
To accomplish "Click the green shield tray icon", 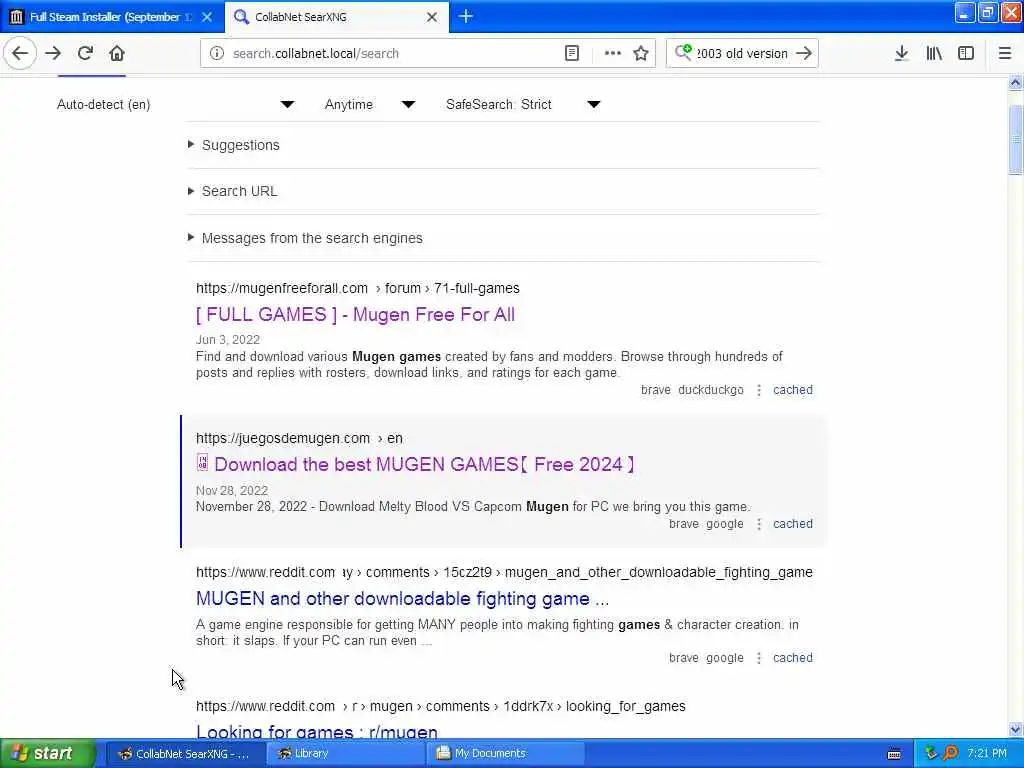I will click(x=932, y=753).
